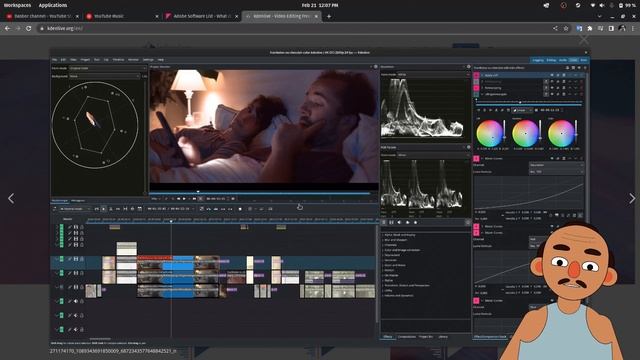This screenshot has height=360, width=640.
Task: Collapse the highlighted active video track
Action: coord(57,259)
